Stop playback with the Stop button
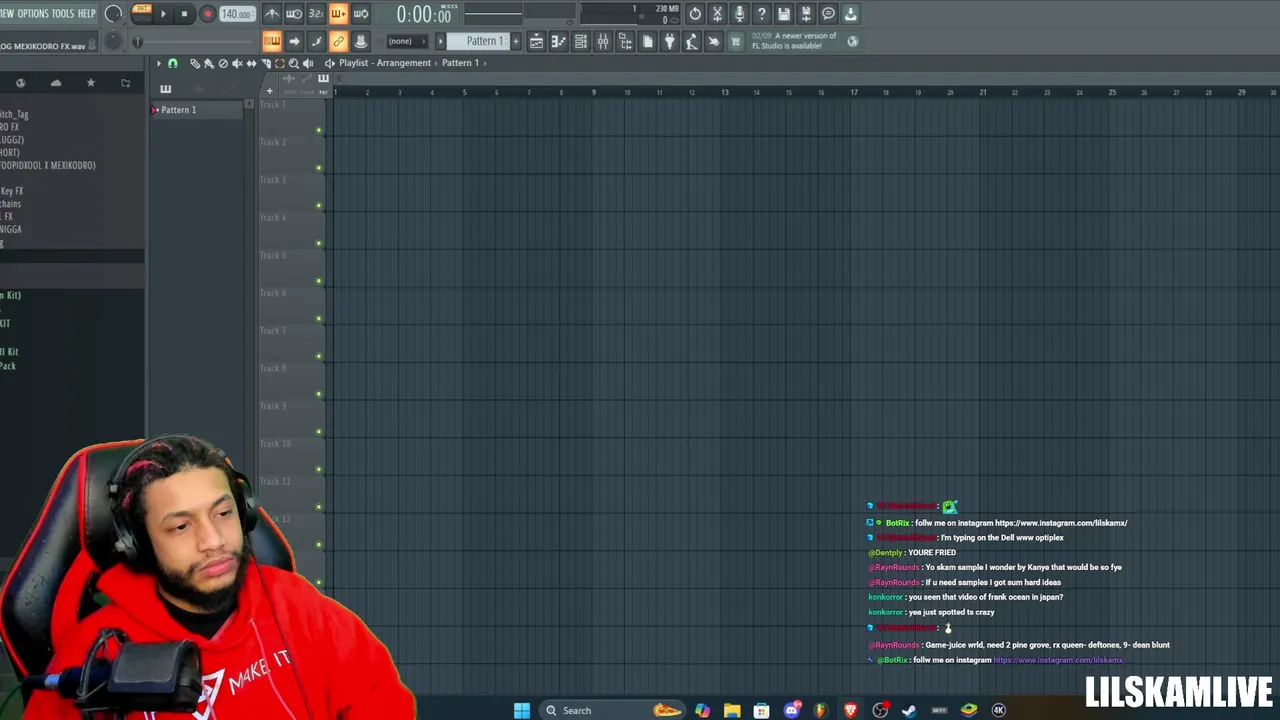Image resolution: width=1280 pixels, height=720 pixels. [x=184, y=14]
